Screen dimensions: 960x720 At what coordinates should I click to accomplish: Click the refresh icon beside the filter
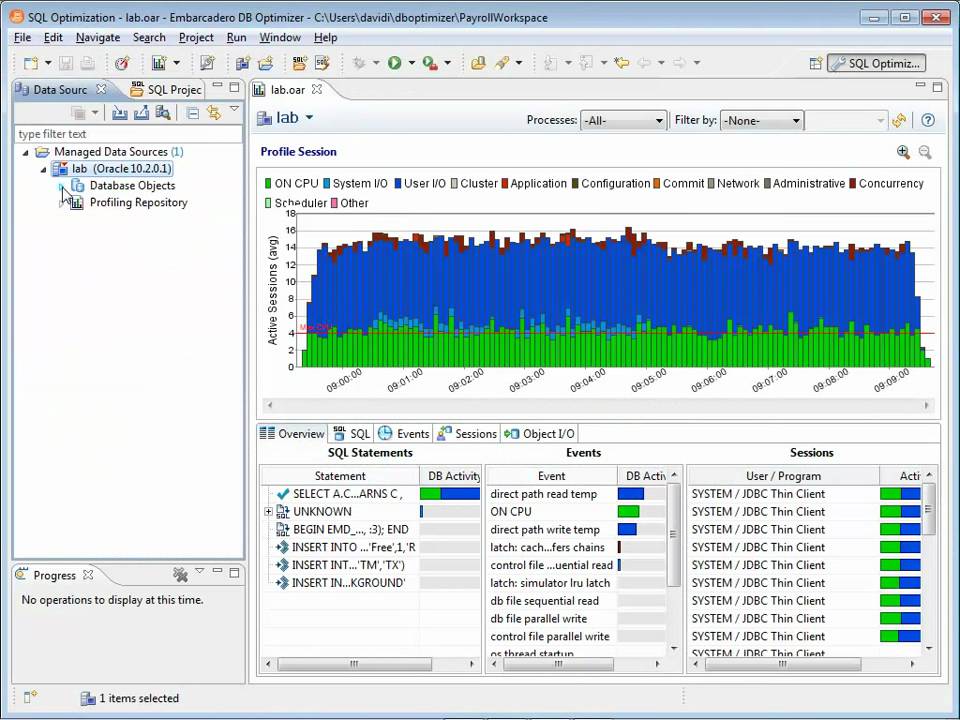899,121
